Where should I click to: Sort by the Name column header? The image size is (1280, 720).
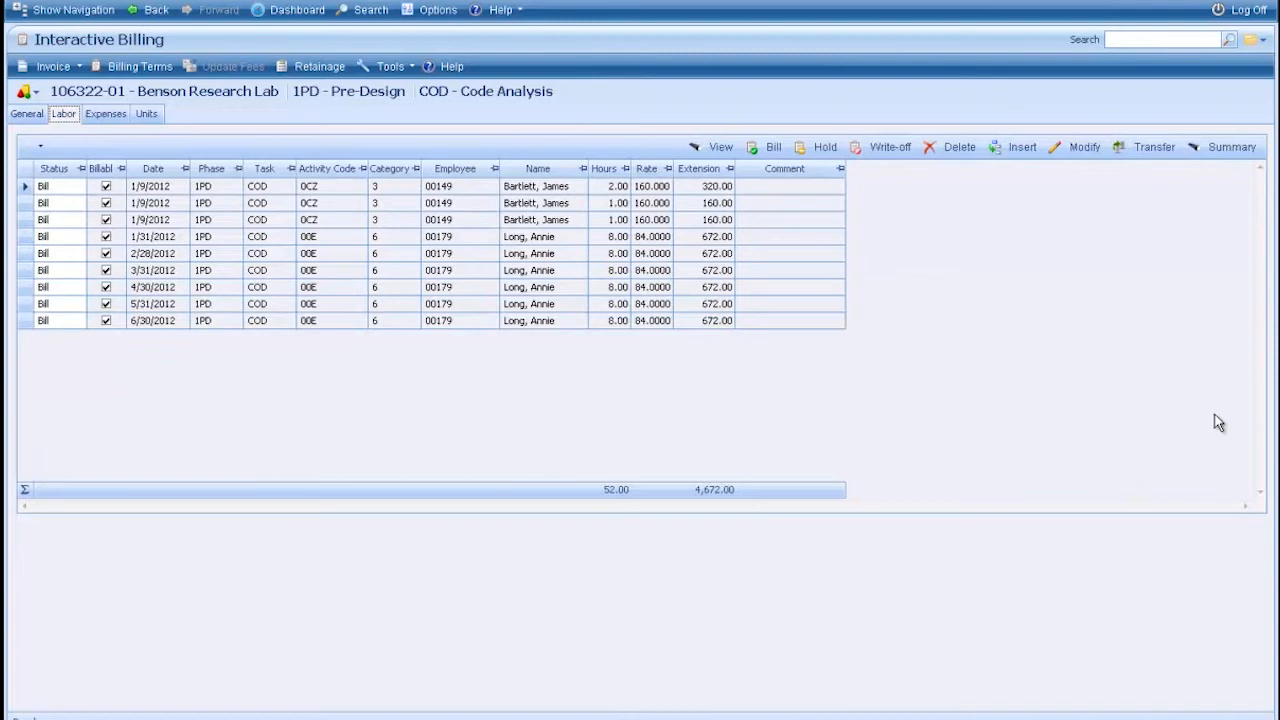pyautogui.click(x=538, y=169)
